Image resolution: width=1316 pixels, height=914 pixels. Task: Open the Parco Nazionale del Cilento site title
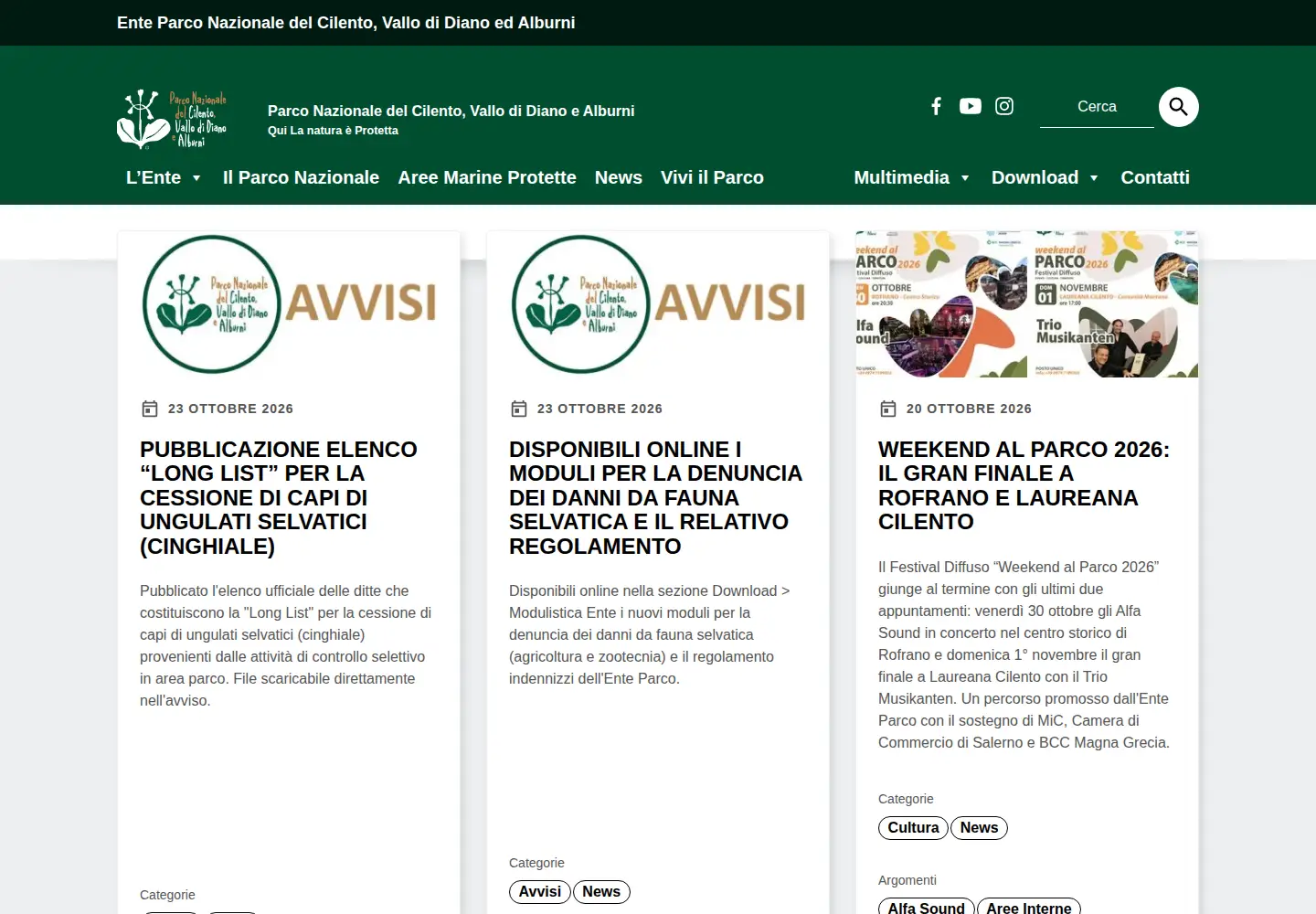[451, 111]
